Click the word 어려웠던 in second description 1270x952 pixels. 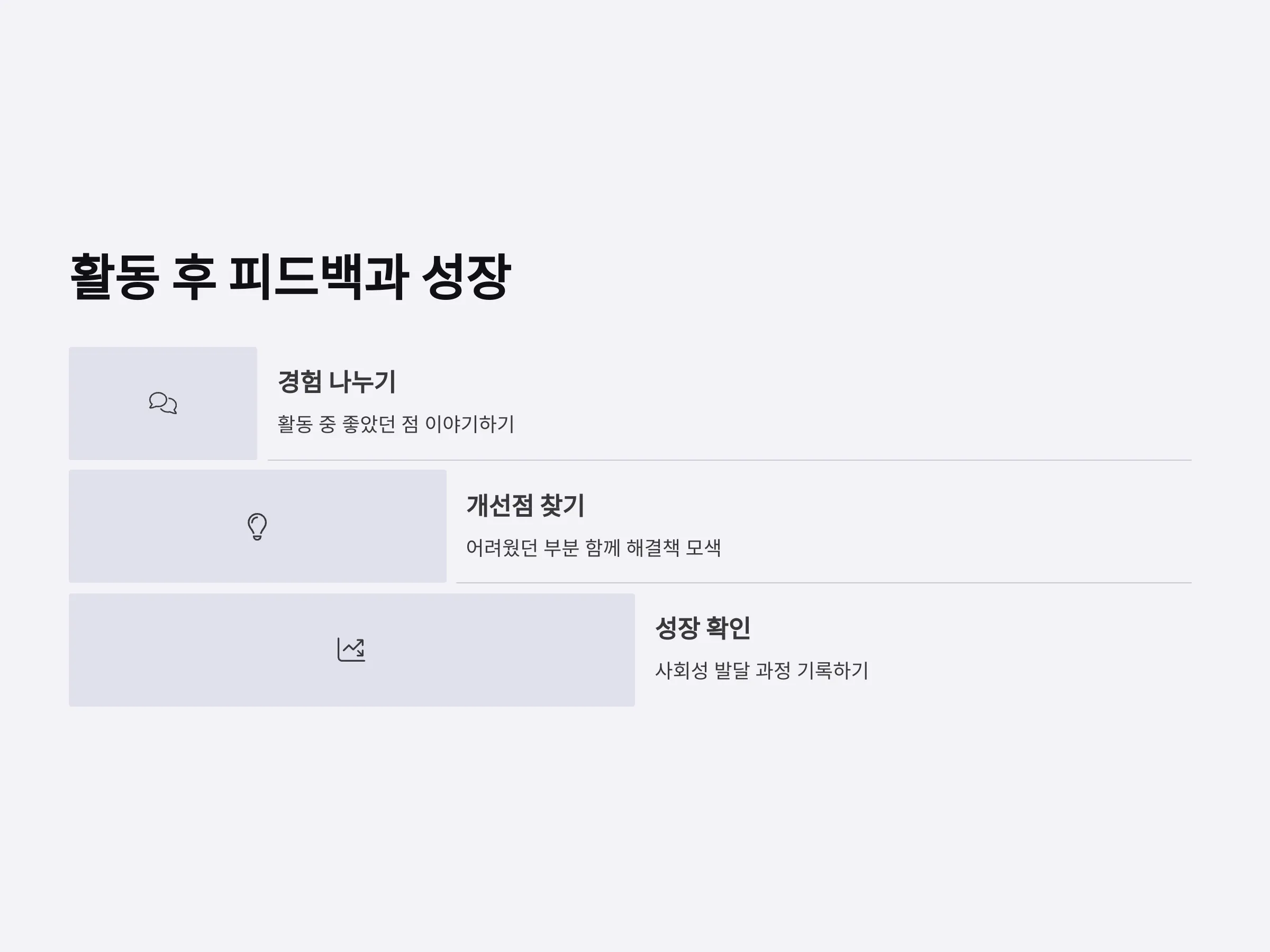point(502,547)
